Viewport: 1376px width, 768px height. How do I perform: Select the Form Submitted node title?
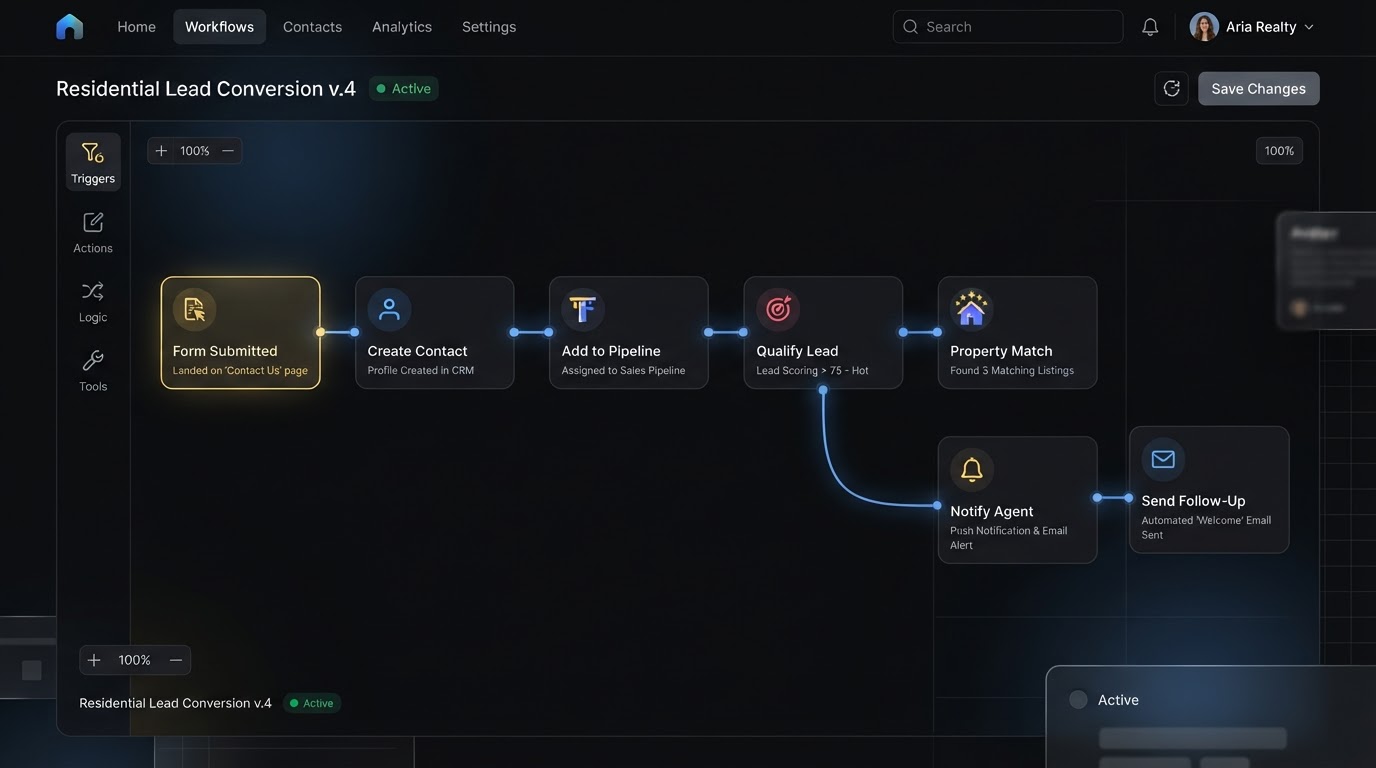225,351
